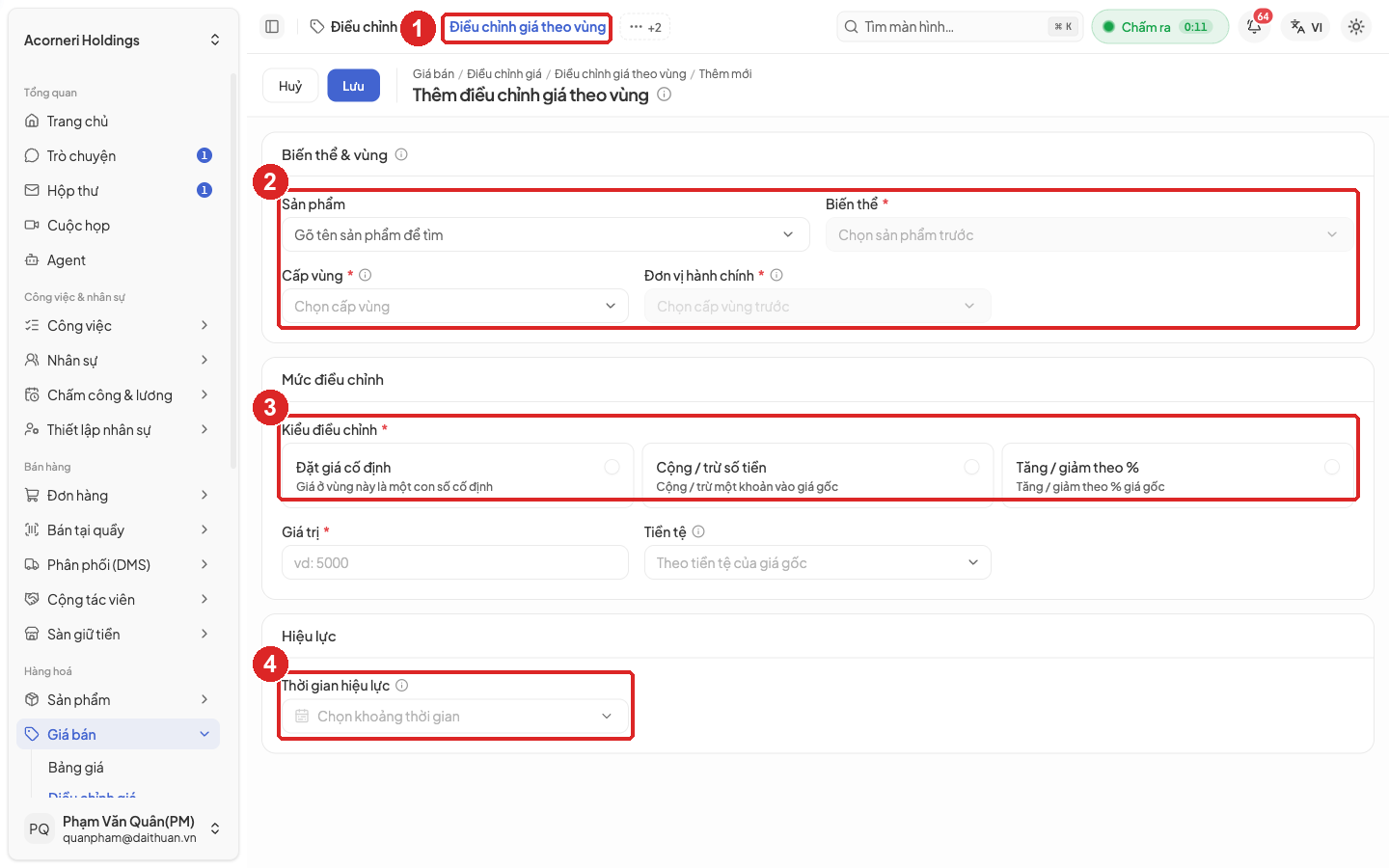The height and width of the screenshot is (868, 1389).
Task: Open Bảng giá submenu item
Action: (76, 768)
